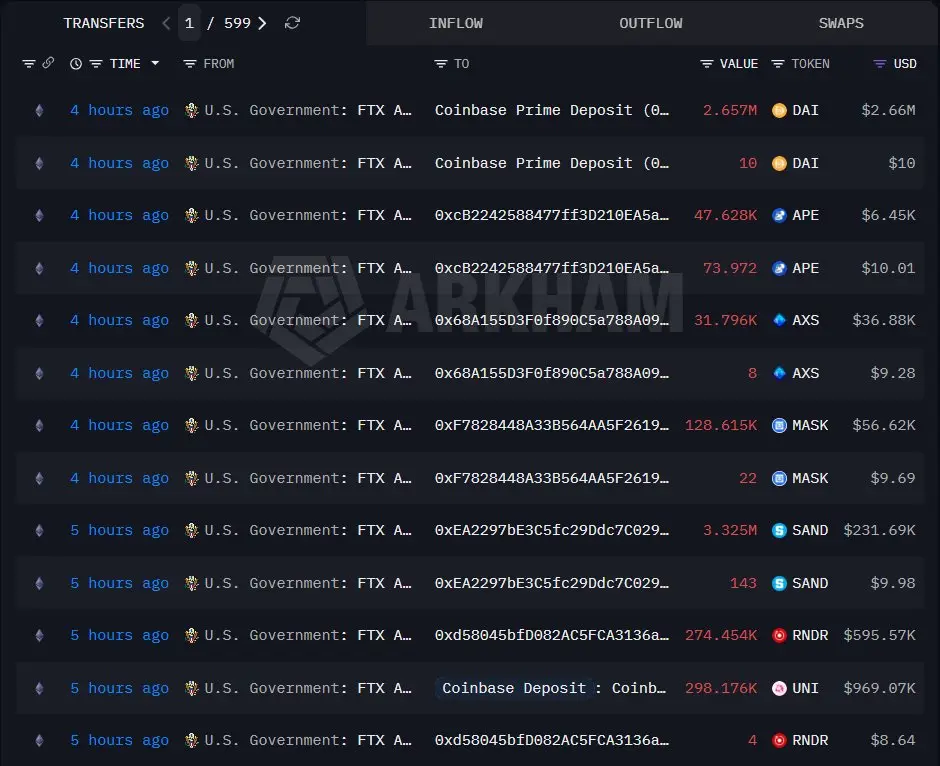Click the DAI token icon in the 2.657M row
940x766 pixels.
pos(779,110)
